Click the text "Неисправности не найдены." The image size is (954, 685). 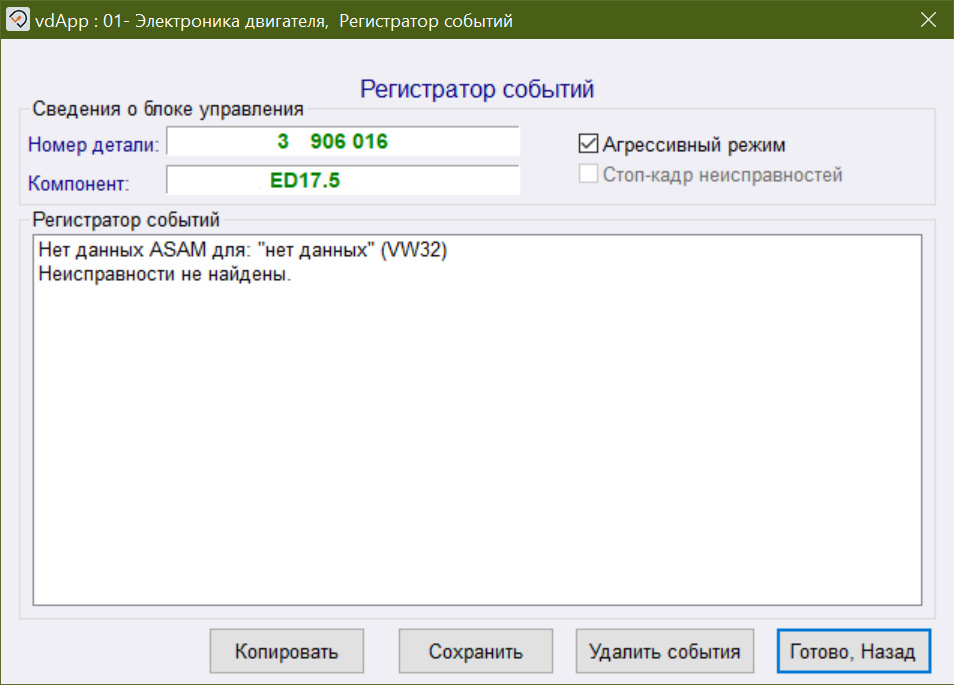(165, 274)
